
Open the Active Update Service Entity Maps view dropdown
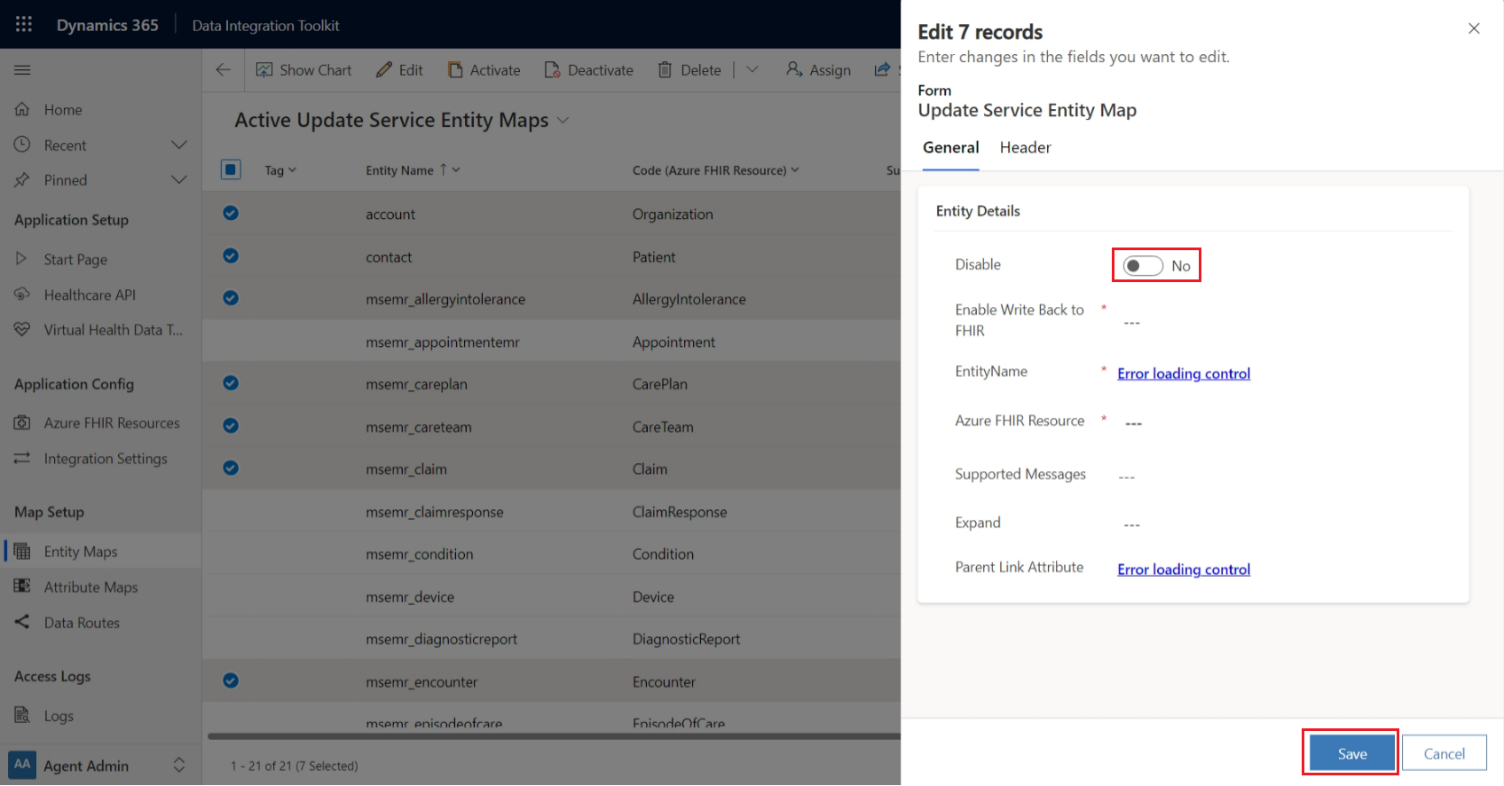563,120
